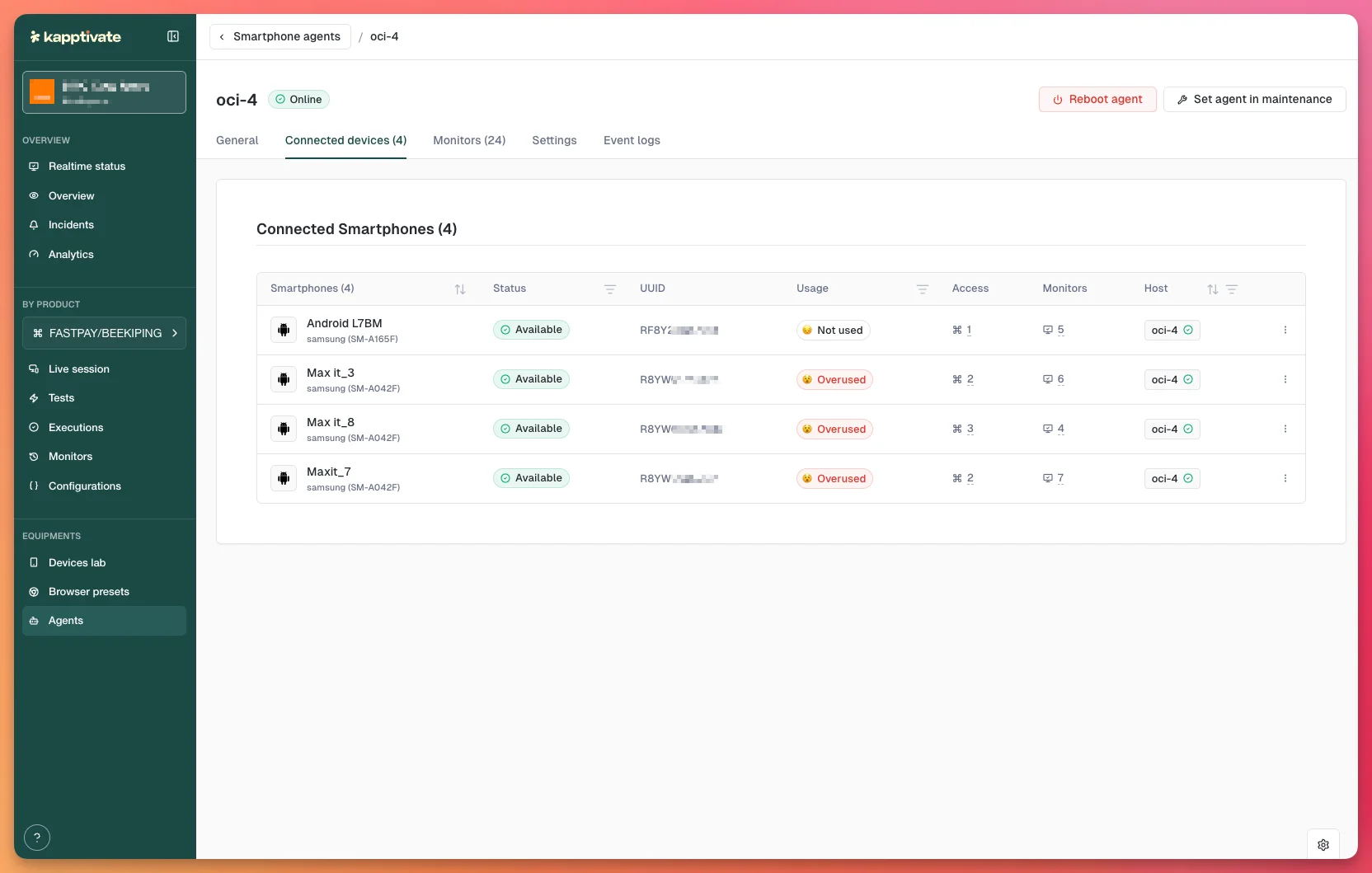
Task: Open Tests section
Action: [104, 398]
